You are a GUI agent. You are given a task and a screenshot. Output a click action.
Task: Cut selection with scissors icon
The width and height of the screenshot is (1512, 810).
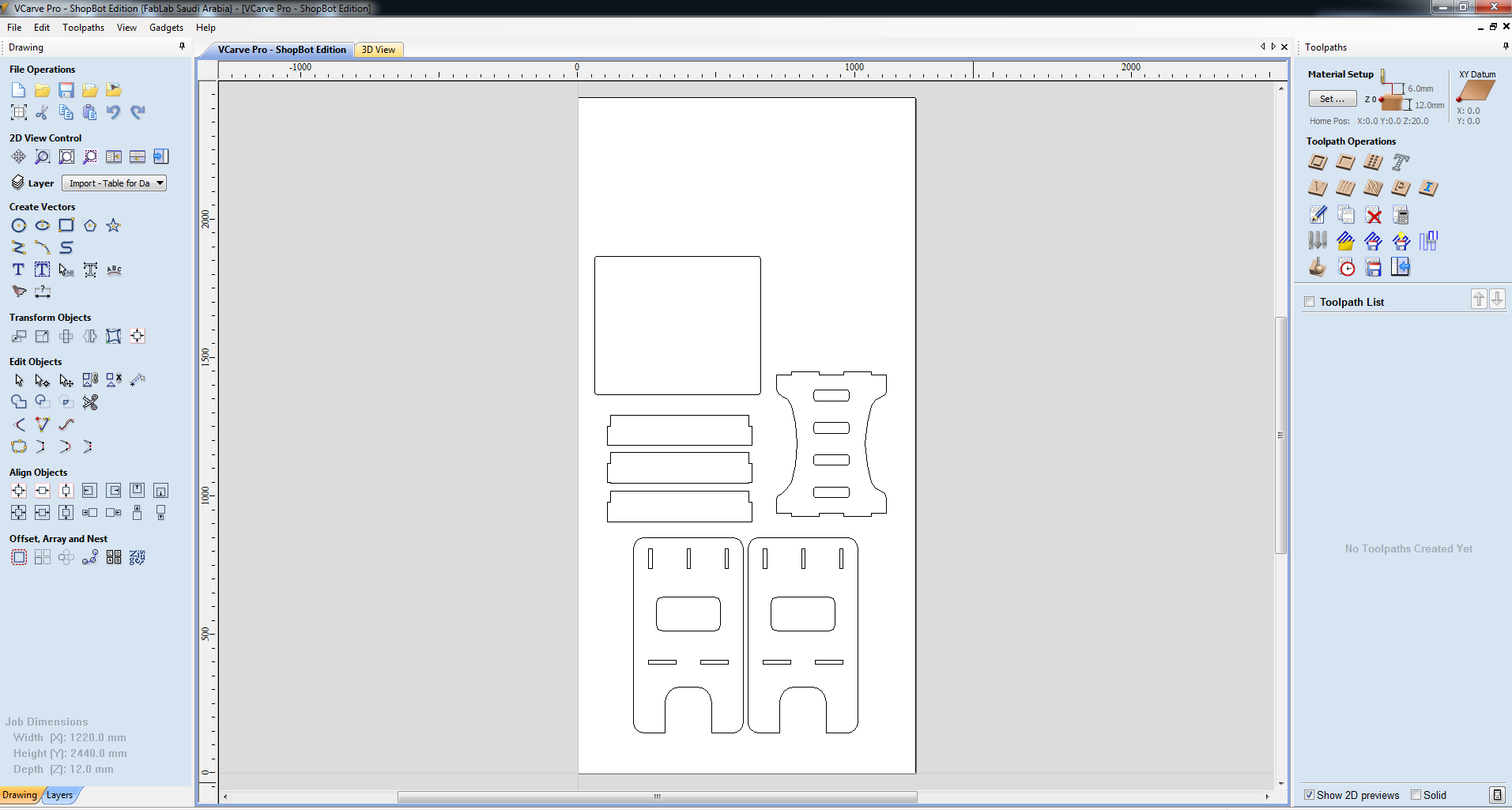42,112
